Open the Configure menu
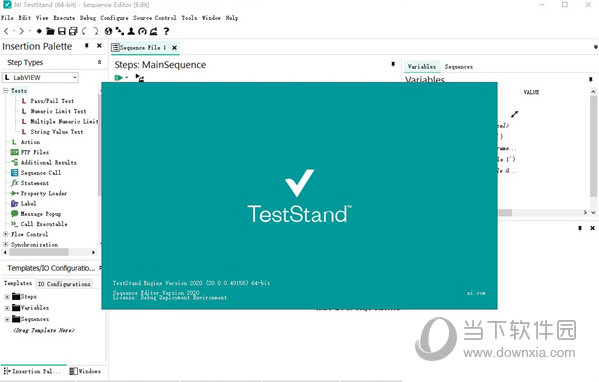 click(x=114, y=18)
